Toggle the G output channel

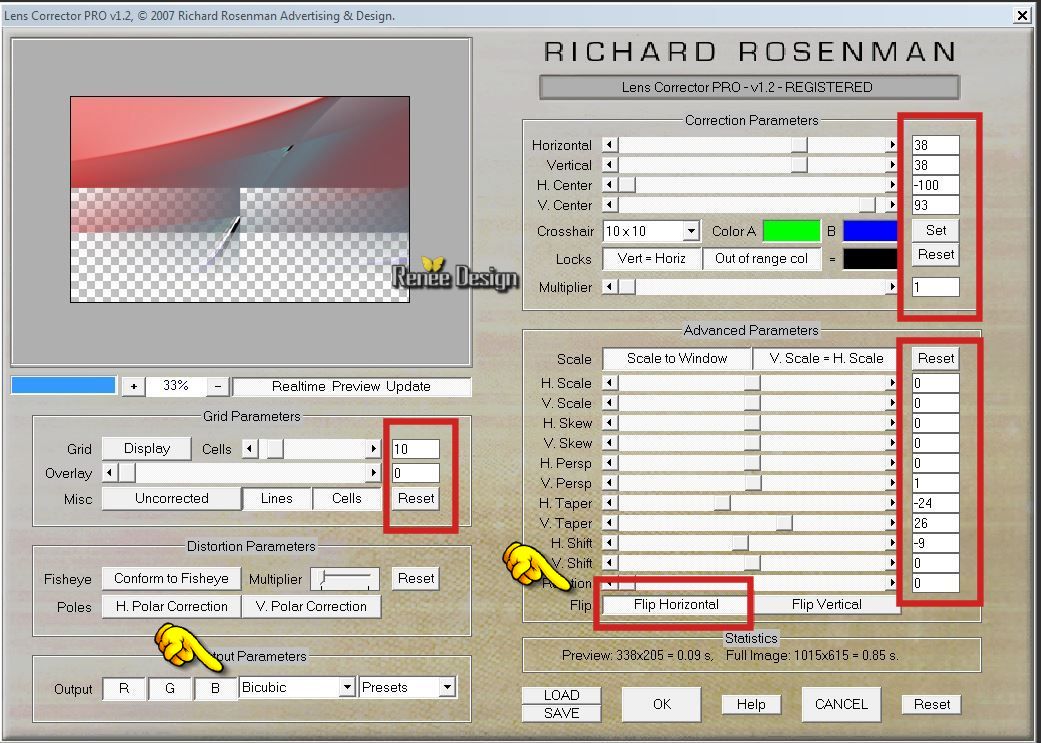tap(170, 689)
